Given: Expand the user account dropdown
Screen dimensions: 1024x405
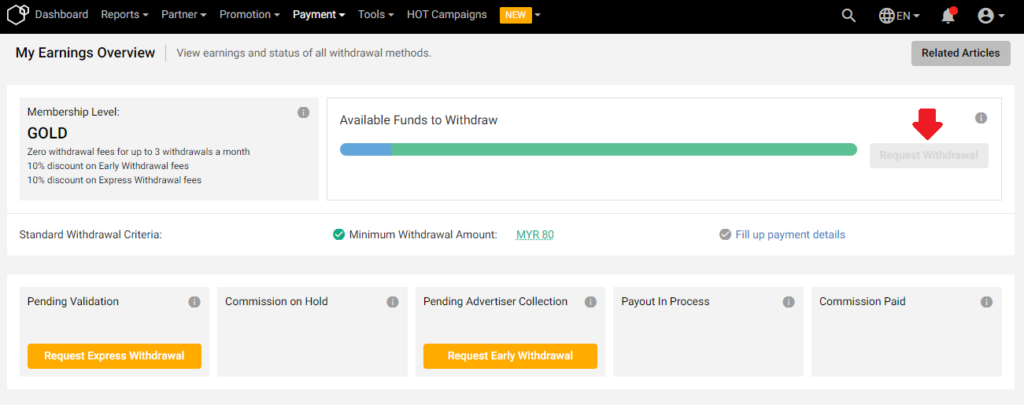Looking at the screenshot, I should click(x=991, y=16).
